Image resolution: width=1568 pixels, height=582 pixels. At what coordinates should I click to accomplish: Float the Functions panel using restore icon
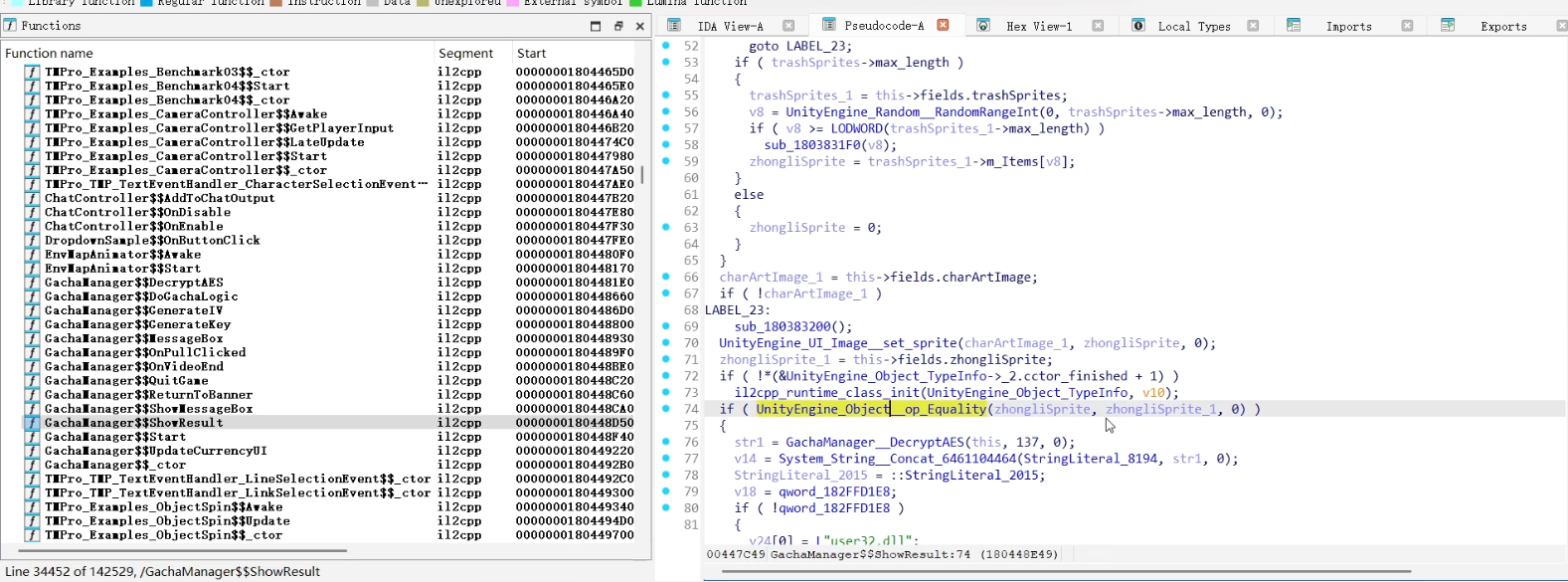tap(618, 26)
